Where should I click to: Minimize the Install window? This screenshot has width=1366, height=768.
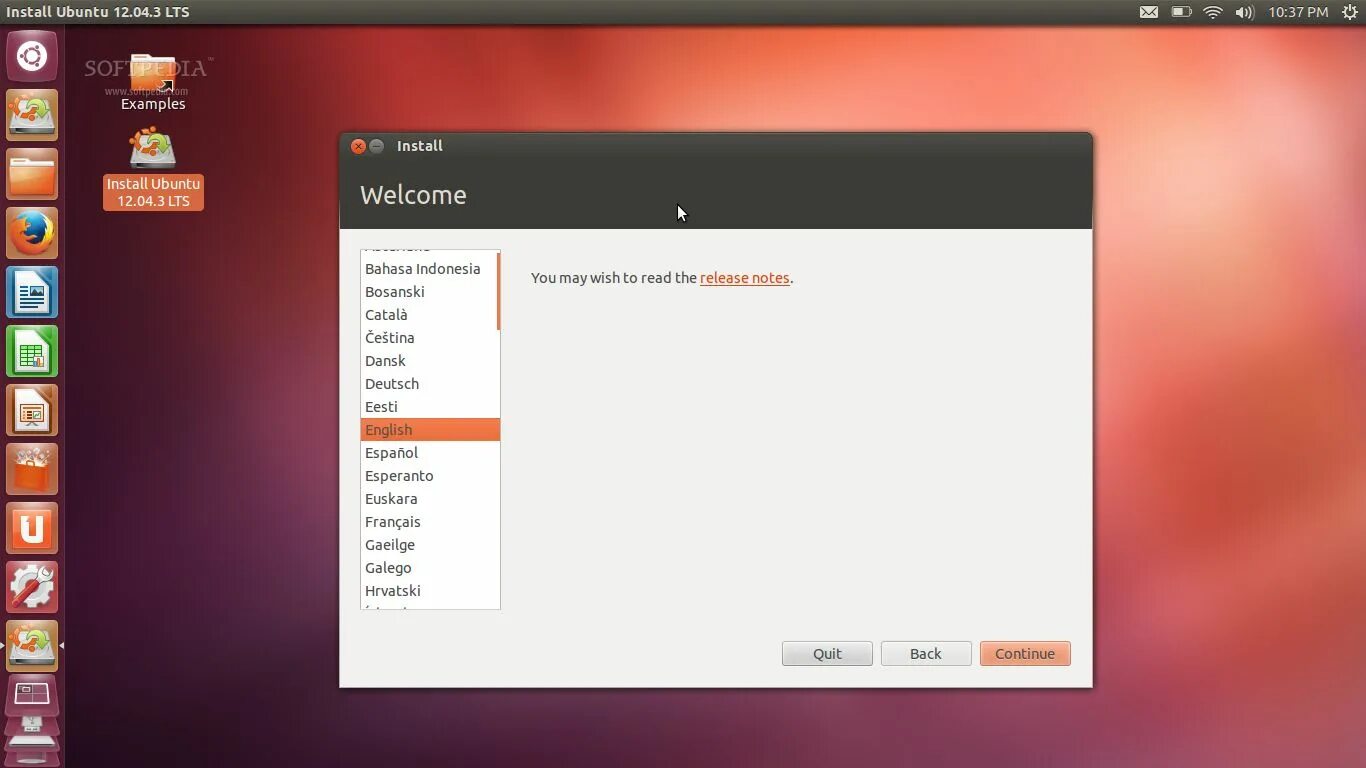(x=376, y=146)
